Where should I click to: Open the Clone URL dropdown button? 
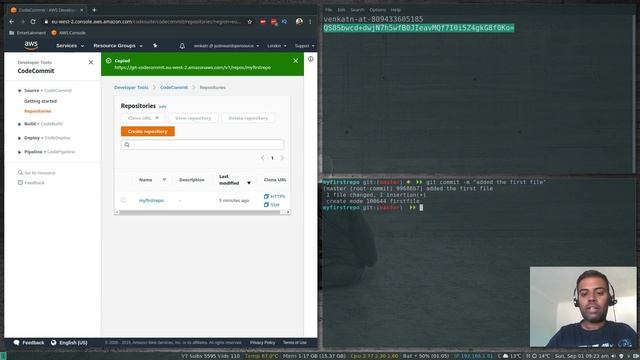pyautogui.click(x=143, y=118)
